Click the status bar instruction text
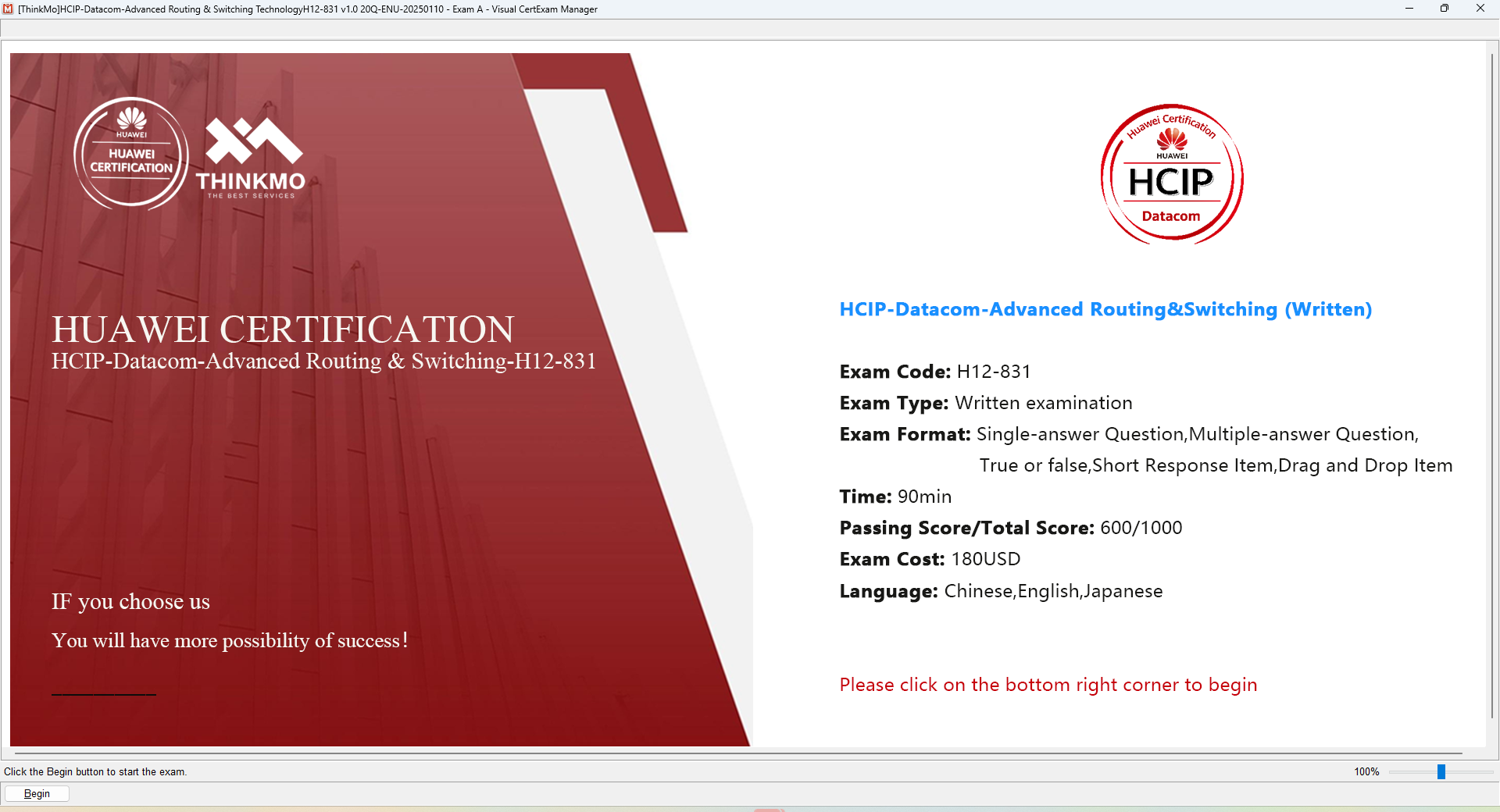 click(95, 771)
